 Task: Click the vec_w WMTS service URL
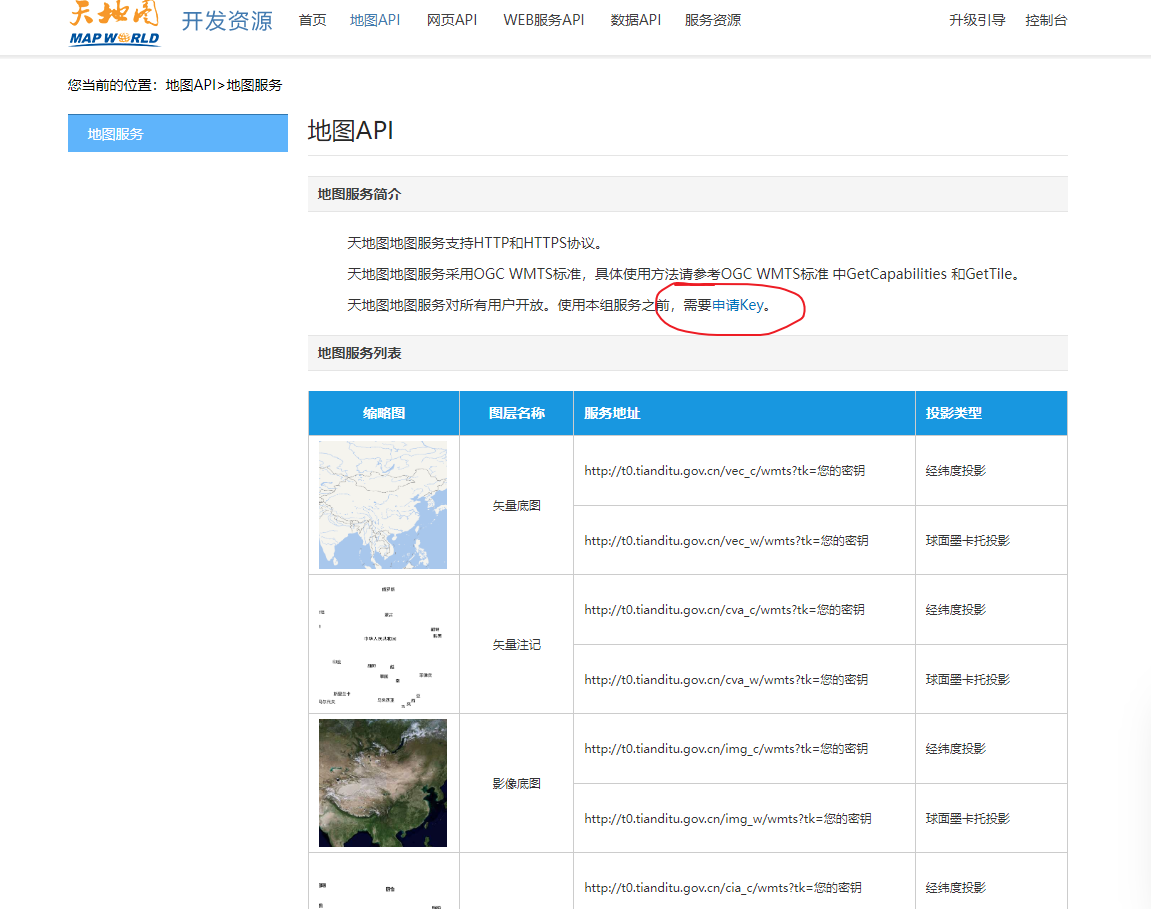click(x=726, y=540)
